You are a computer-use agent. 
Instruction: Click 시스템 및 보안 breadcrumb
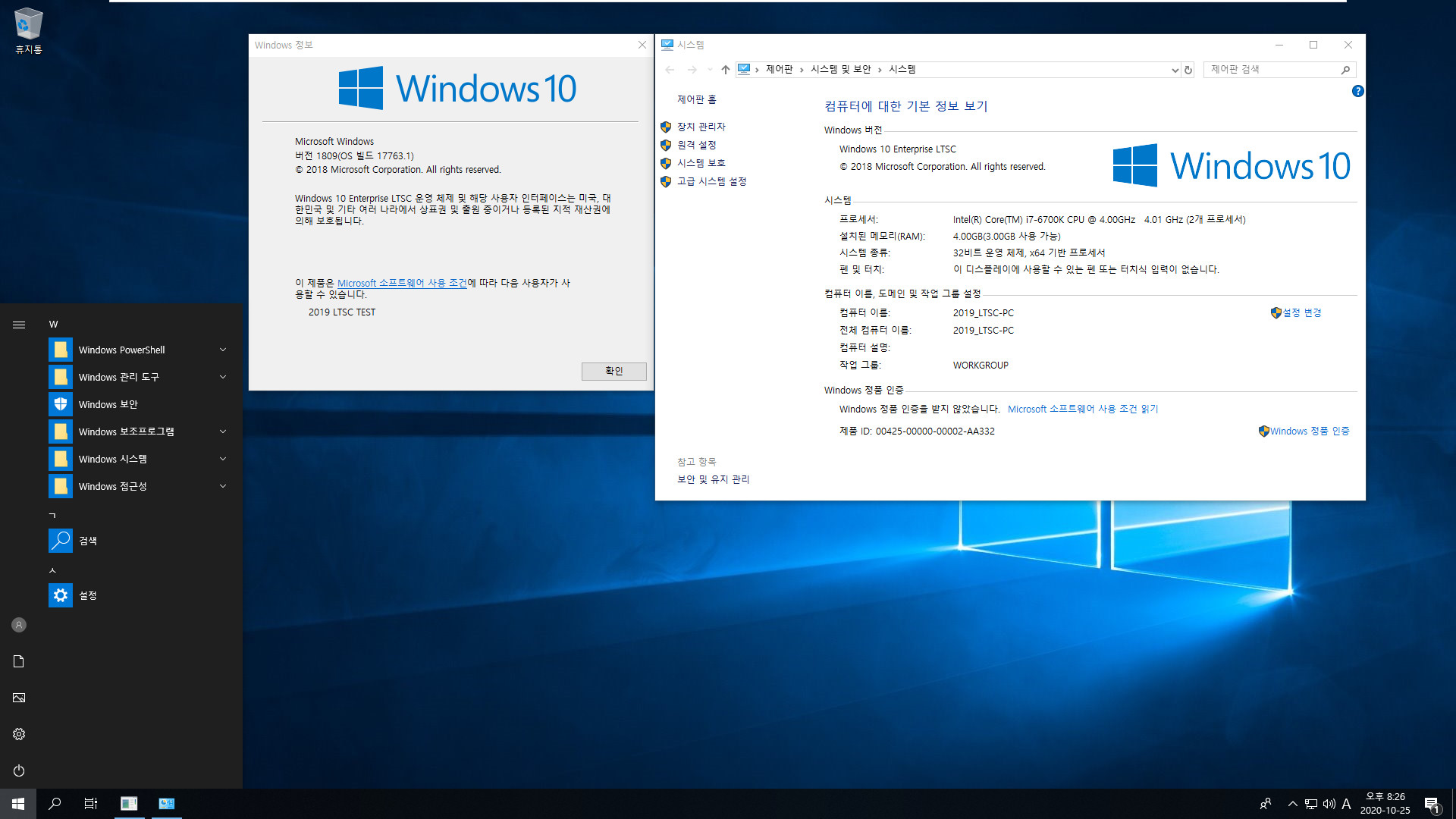pyautogui.click(x=840, y=69)
